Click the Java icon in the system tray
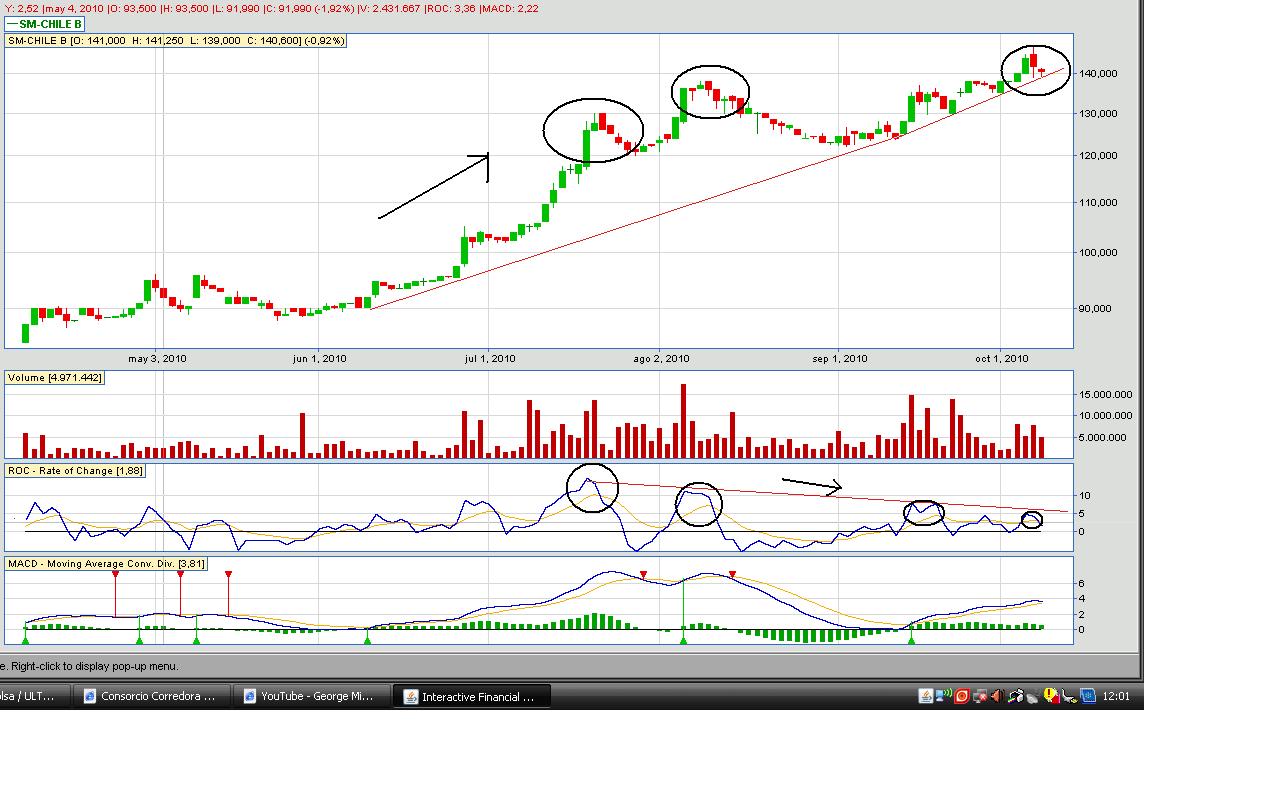The image size is (1280, 800). click(x=926, y=696)
